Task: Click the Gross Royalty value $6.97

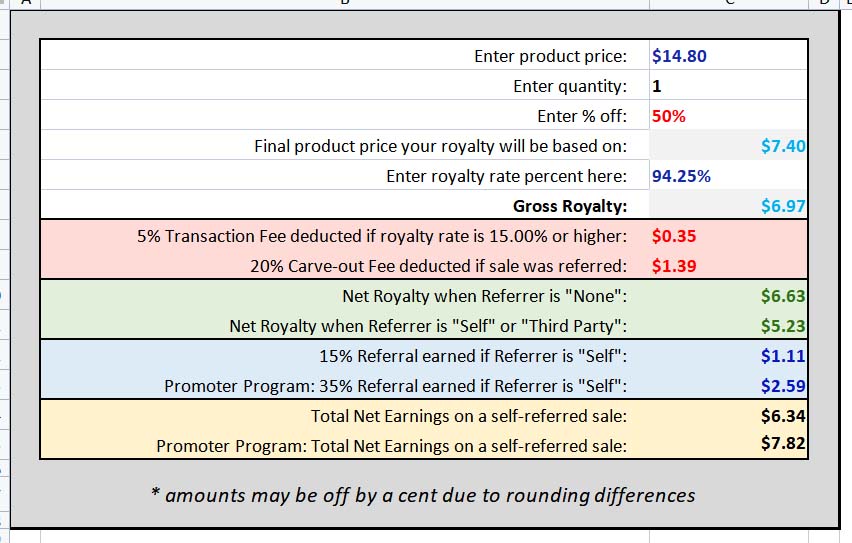Action: pyautogui.click(x=728, y=205)
